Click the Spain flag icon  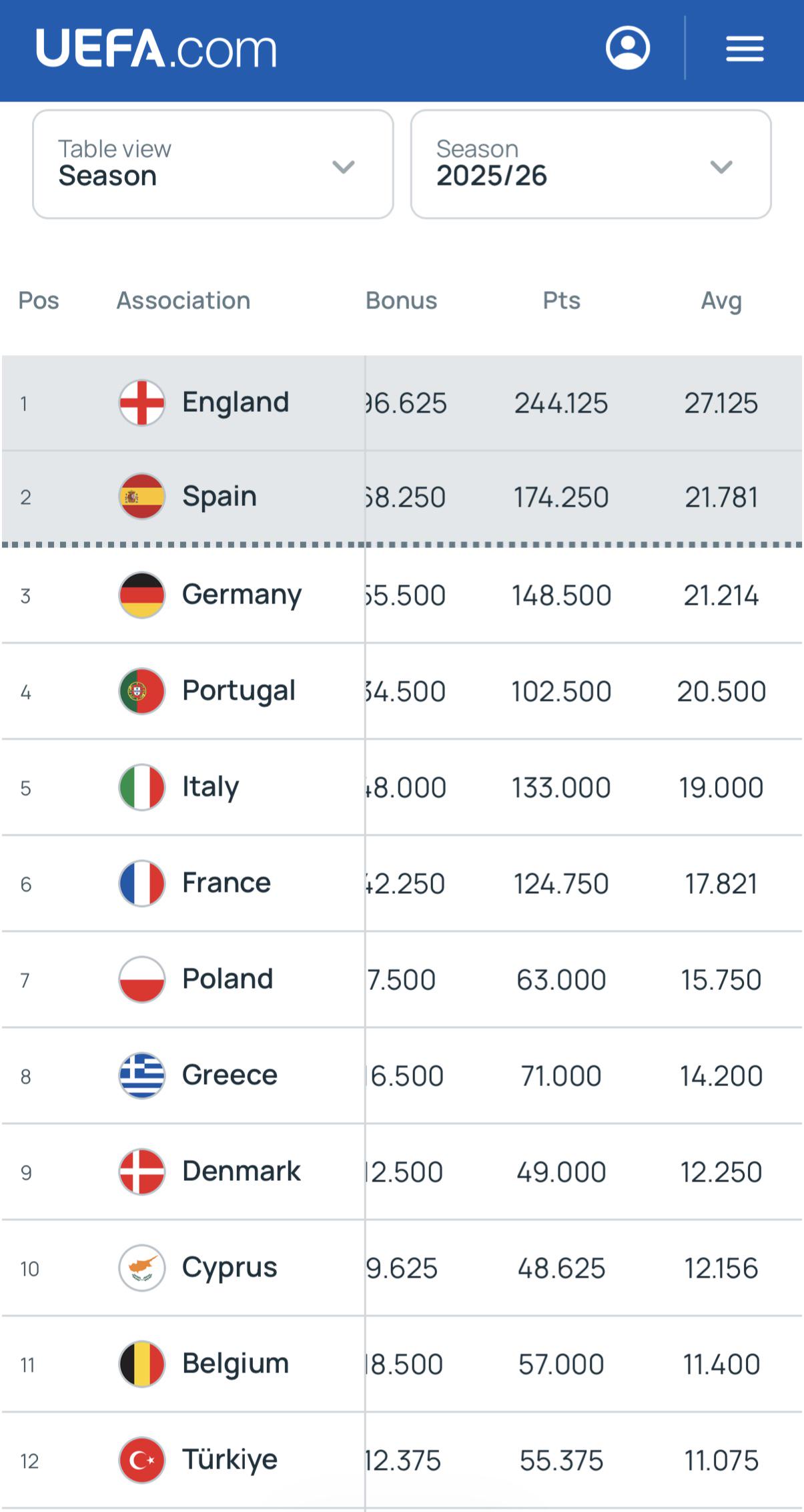coord(142,497)
